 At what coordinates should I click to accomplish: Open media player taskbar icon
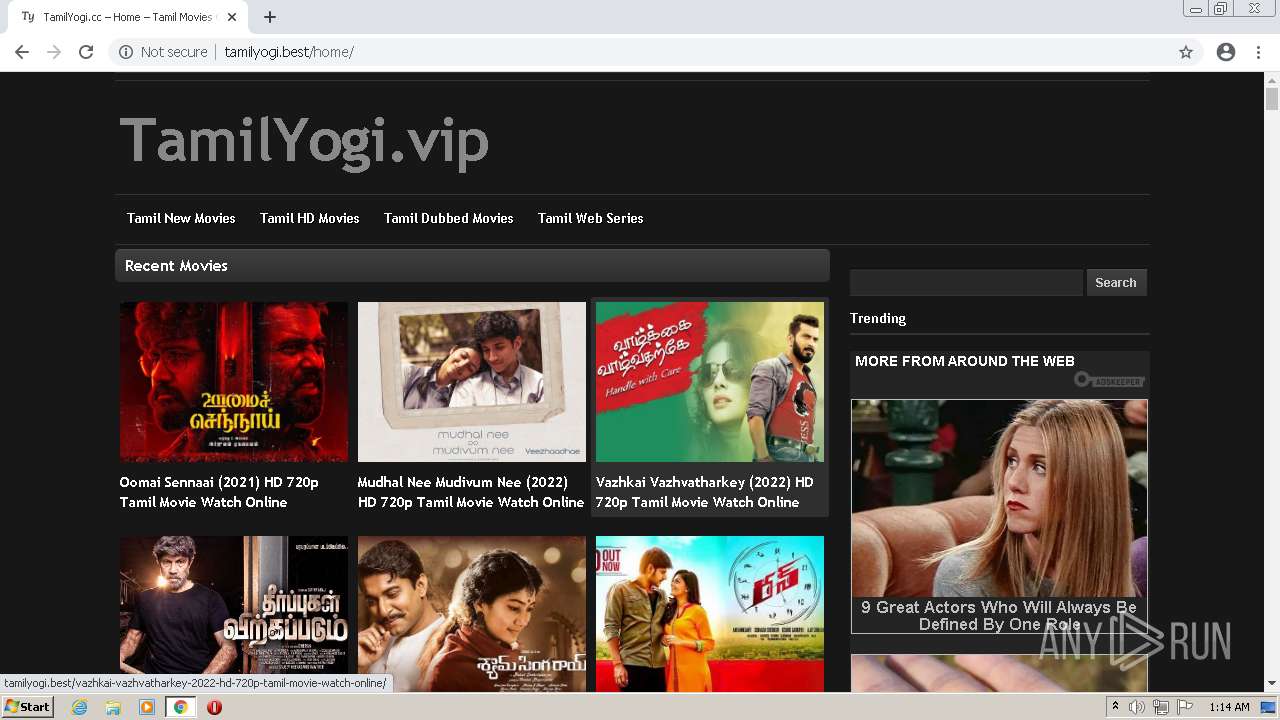click(147, 707)
